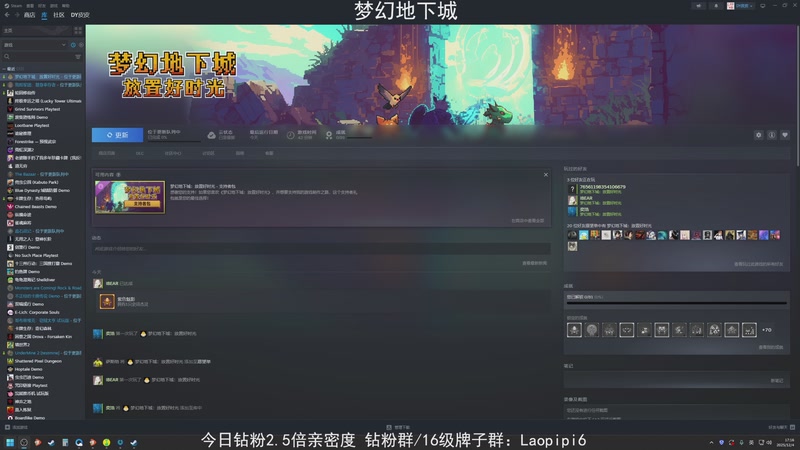Open the 社区 community tab
Image resolution: width=800 pixels, height=450 pixels.
point(59,15)
